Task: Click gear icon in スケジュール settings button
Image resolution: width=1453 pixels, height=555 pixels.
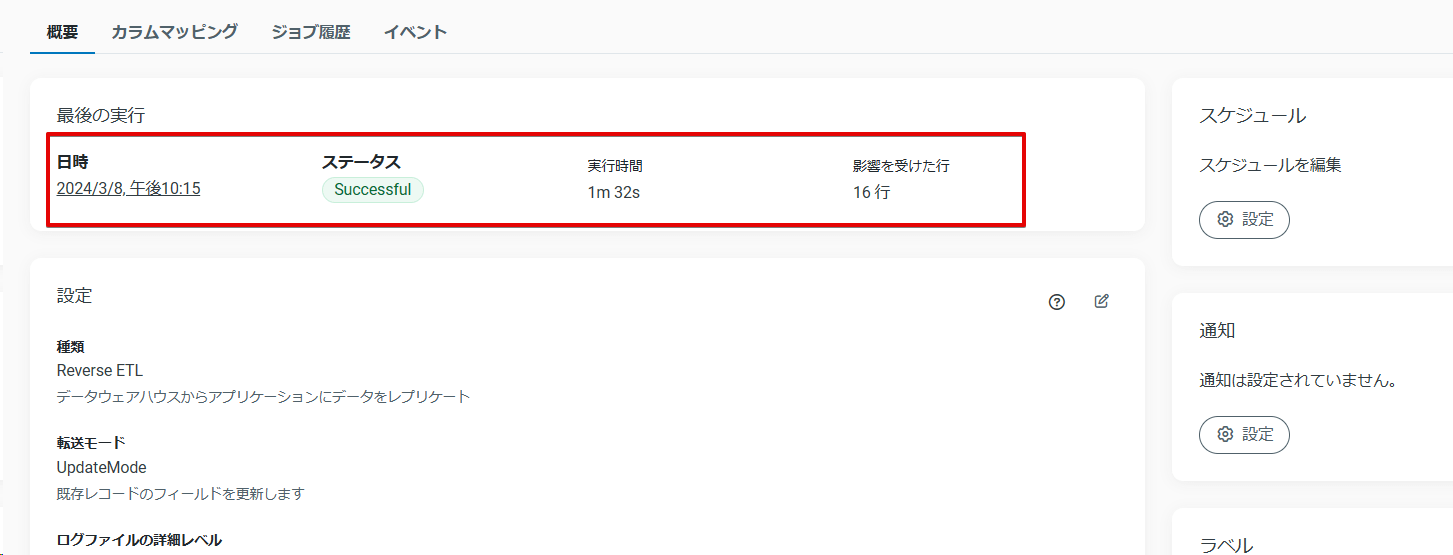Action: coord(1225,220)
